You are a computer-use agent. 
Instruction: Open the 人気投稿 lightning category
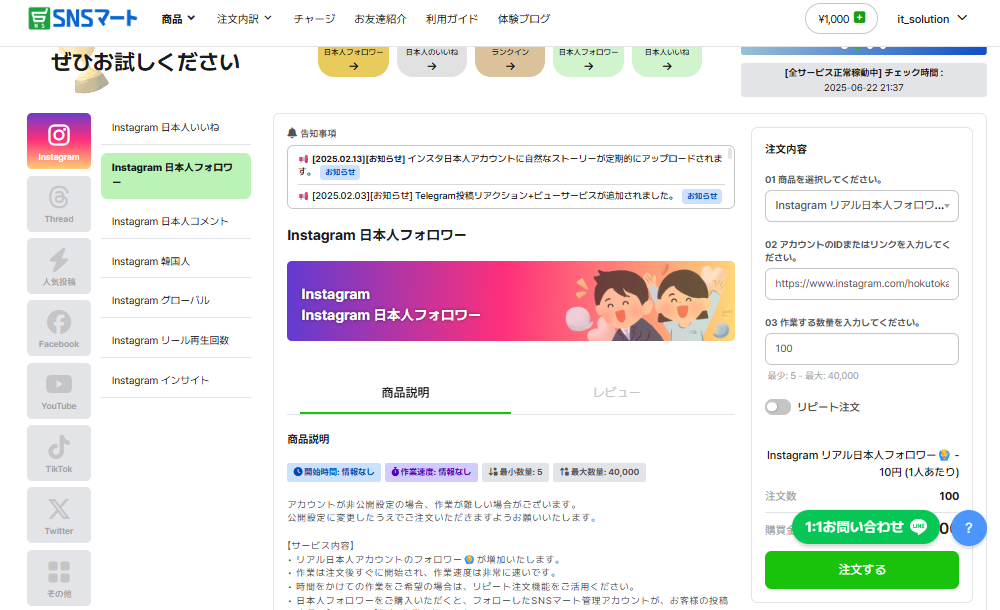point(59,266)
